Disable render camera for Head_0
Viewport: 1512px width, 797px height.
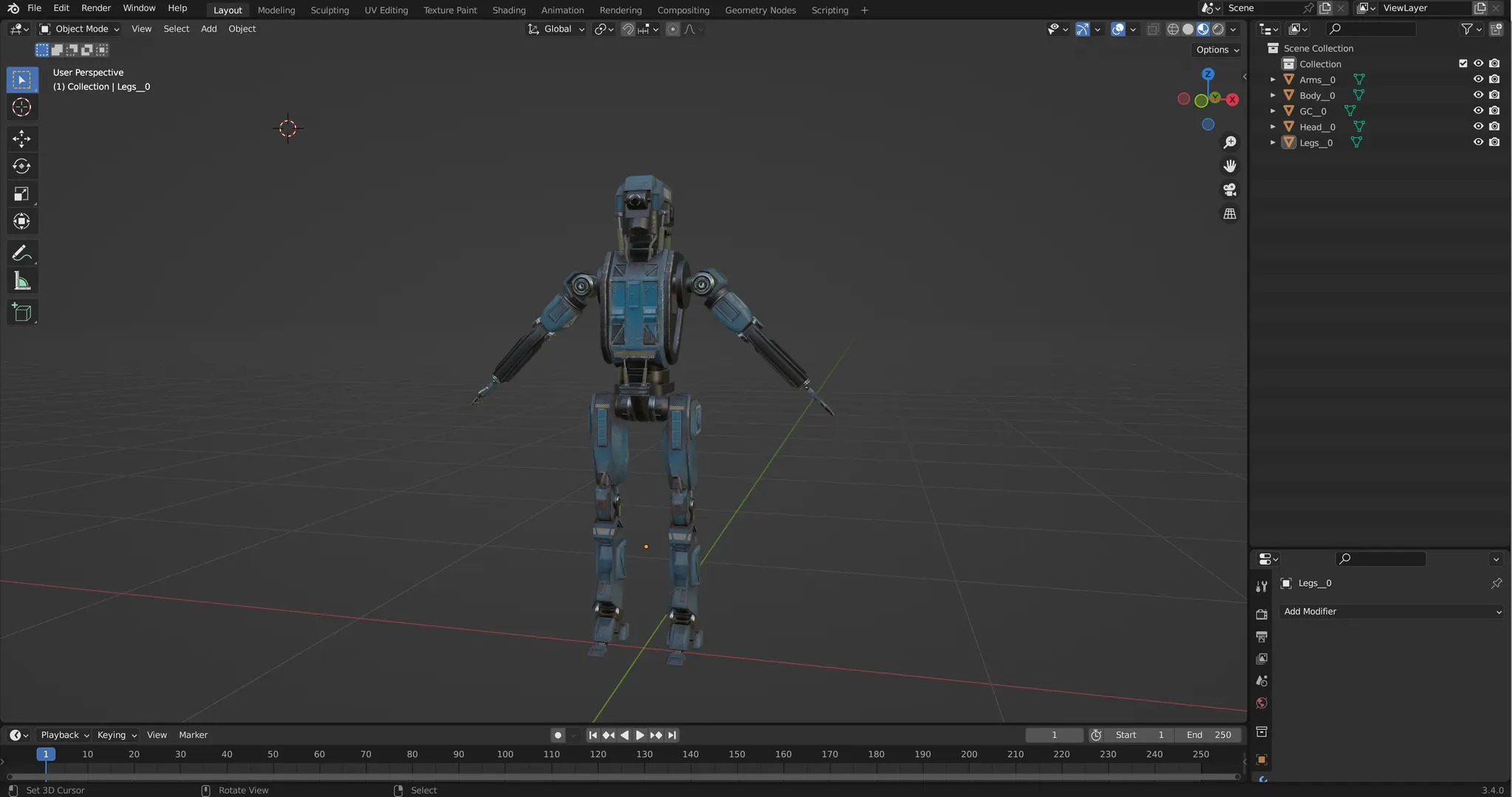coord(1494,126)
